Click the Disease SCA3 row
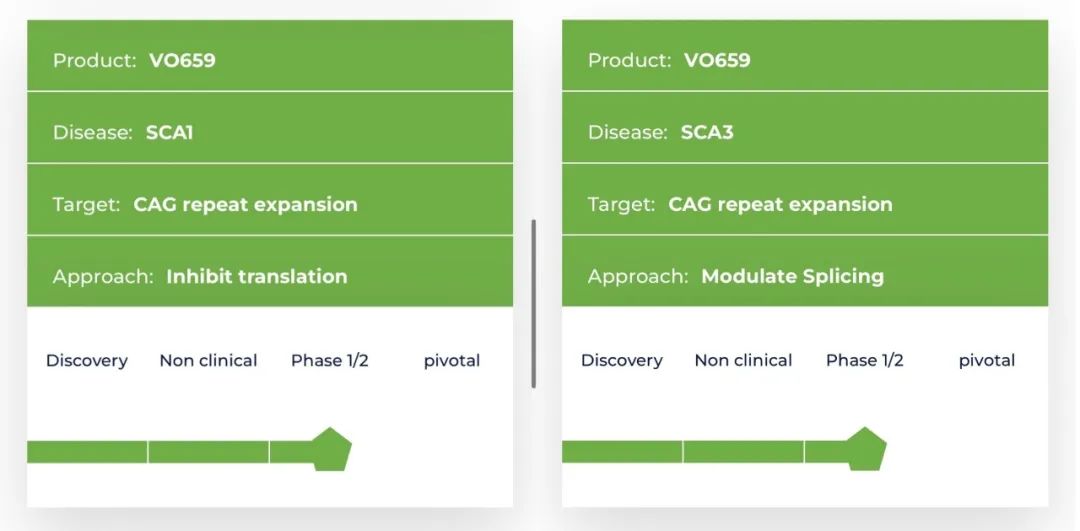This screenshot has height=531, width=1080. pos(805,127)
